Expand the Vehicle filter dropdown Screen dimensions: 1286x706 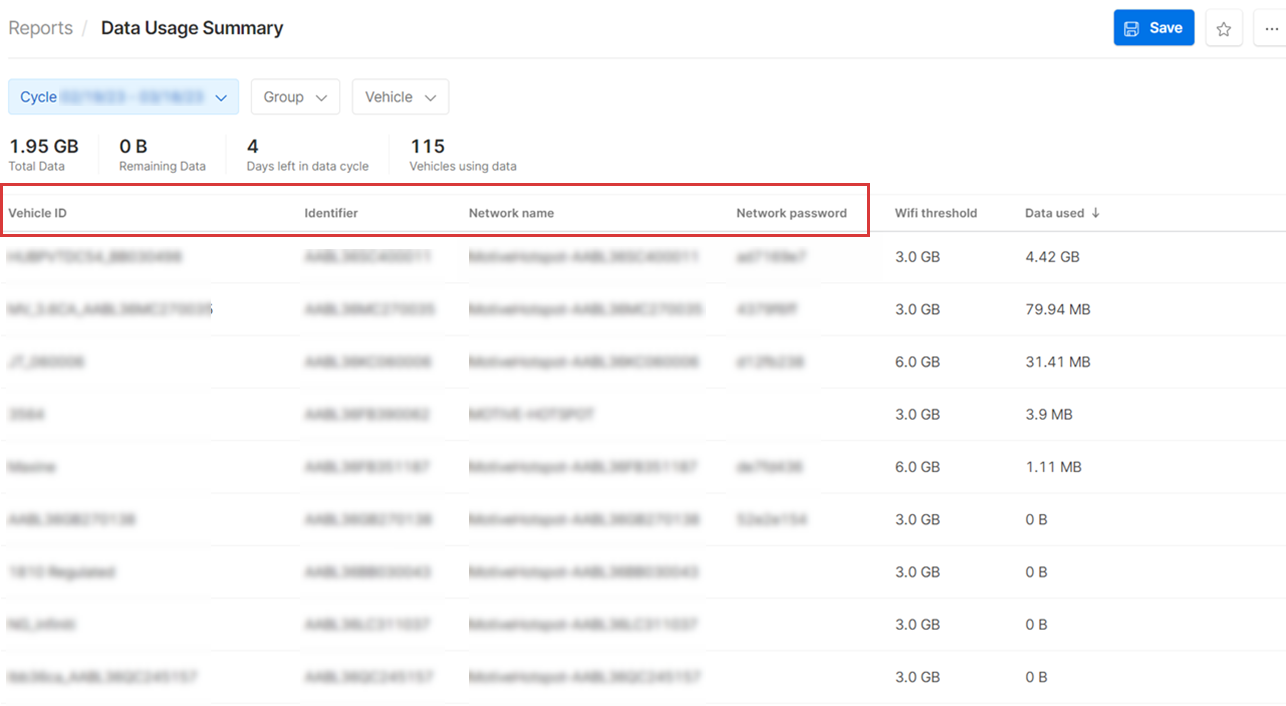point(400,97)
